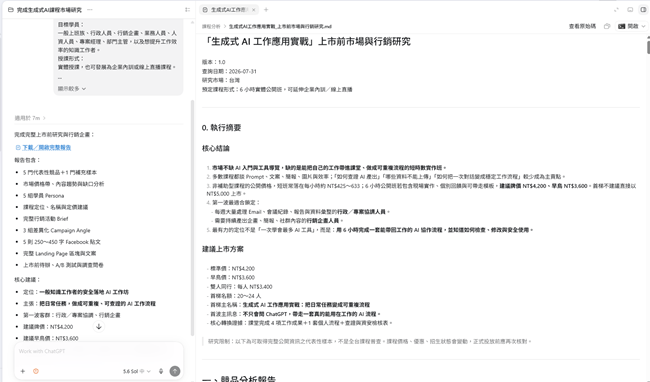Click the comment bubble icon at top right
The image size is (650, 382).
point(630,10)
